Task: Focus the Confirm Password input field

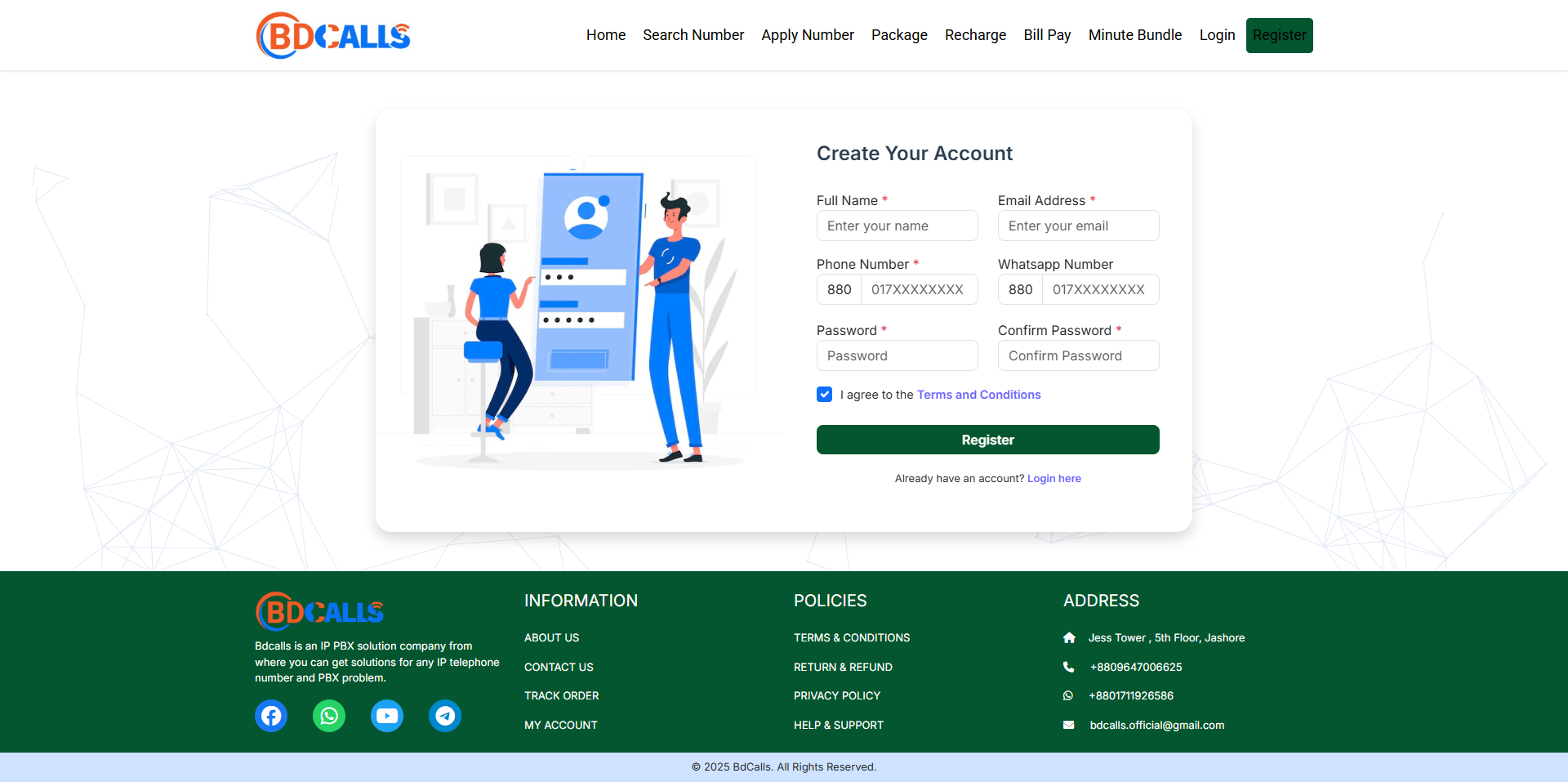Action: [x=1078, y=355]
